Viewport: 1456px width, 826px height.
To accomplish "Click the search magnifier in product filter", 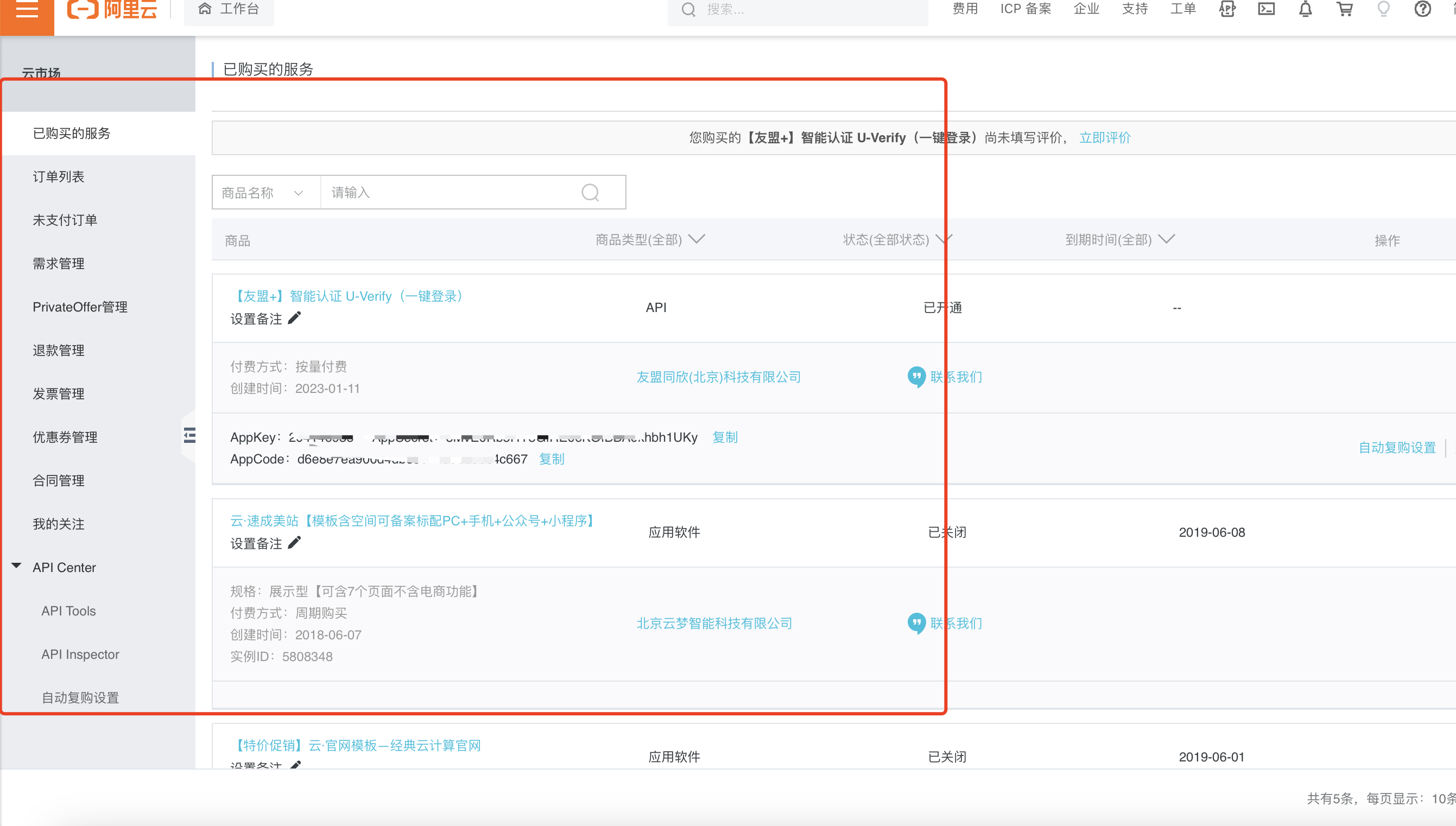I will pyautogui.click(x=590, y=193).
